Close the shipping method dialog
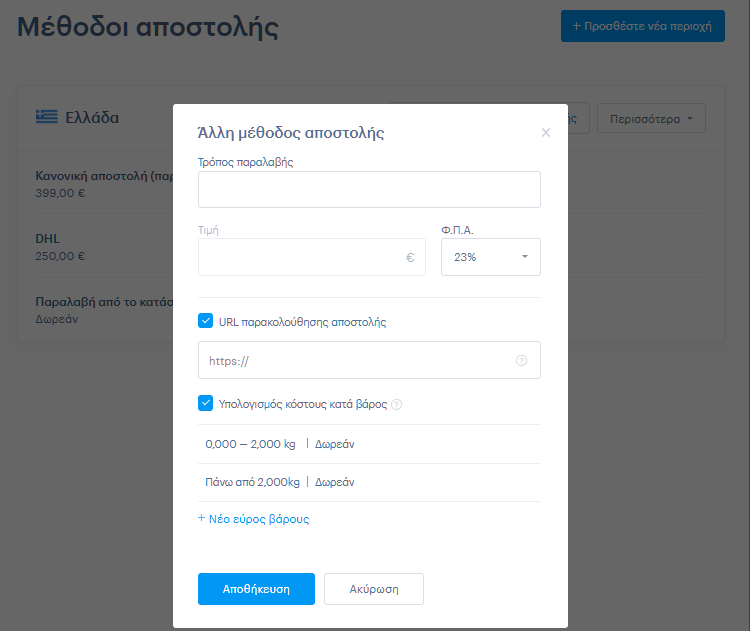750x631 pixels. click(545, 133)
